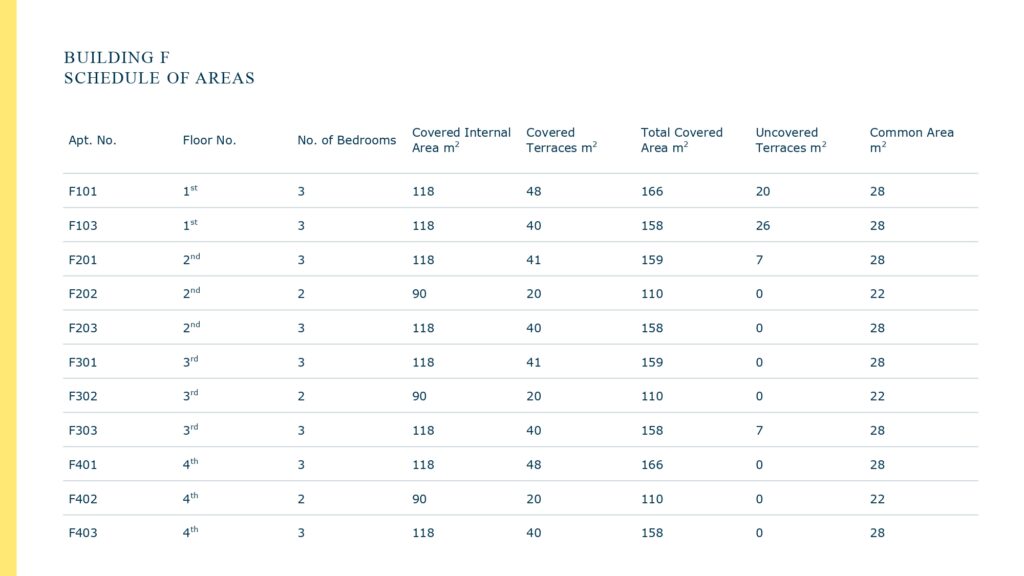Click the Common Area column header

[x=912, y=140]
